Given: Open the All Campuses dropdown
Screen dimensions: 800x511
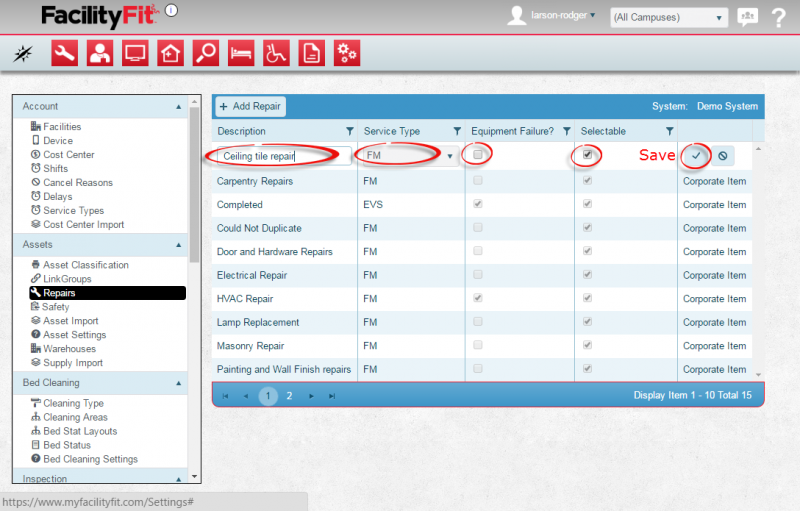Looking at the screenshot, I should point(668,18).
